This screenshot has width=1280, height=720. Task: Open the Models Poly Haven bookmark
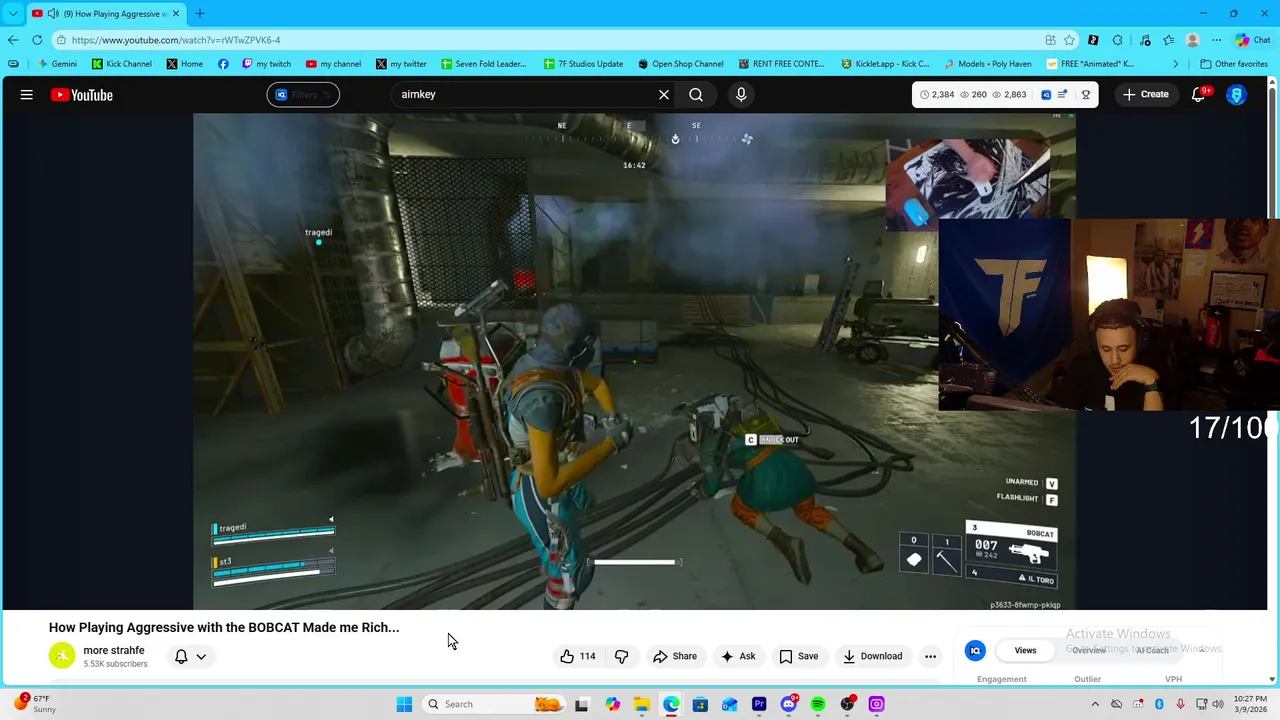click(x=988, y=64)
